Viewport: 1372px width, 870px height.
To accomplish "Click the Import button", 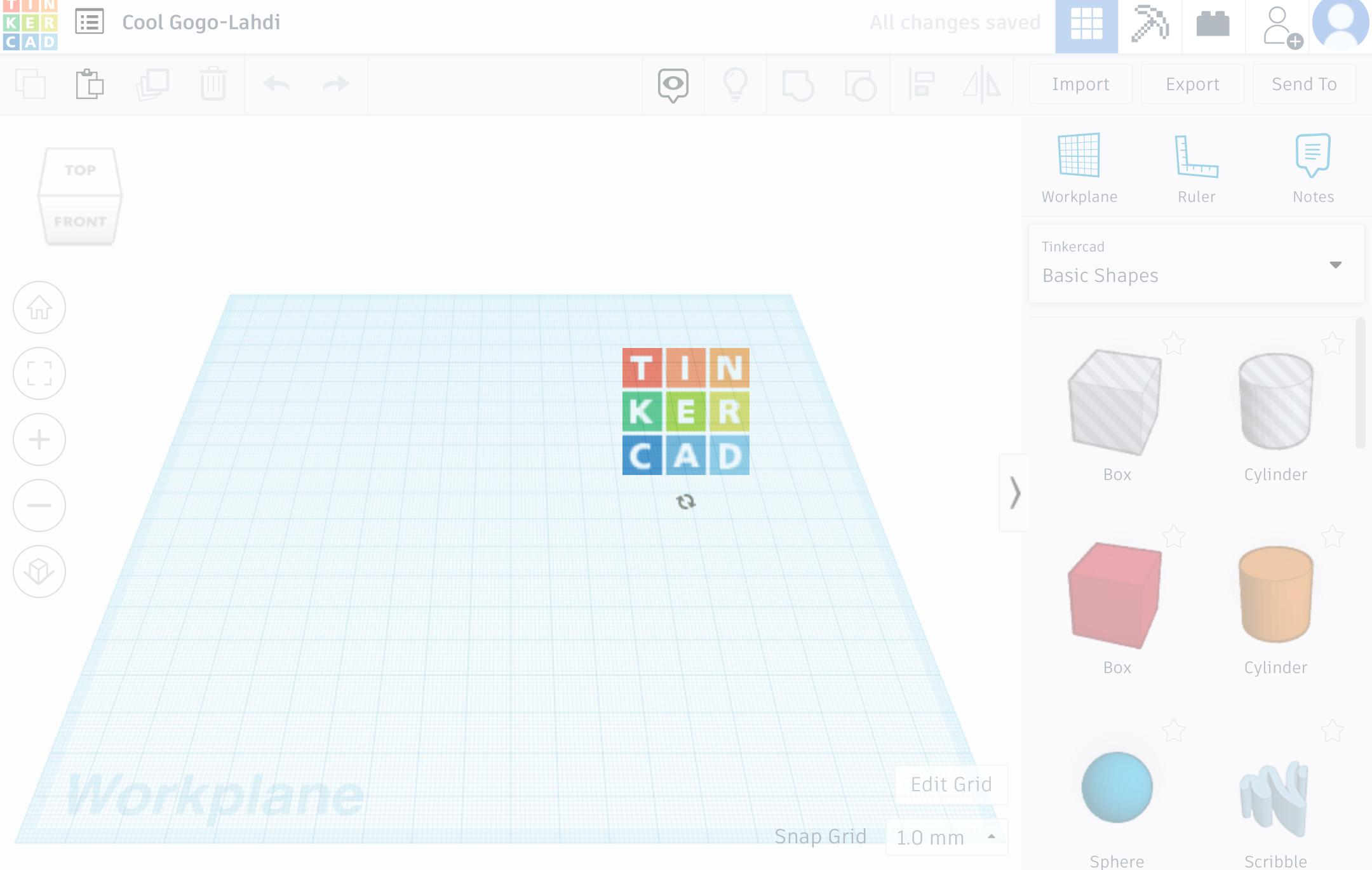I will click(1080, 84).
